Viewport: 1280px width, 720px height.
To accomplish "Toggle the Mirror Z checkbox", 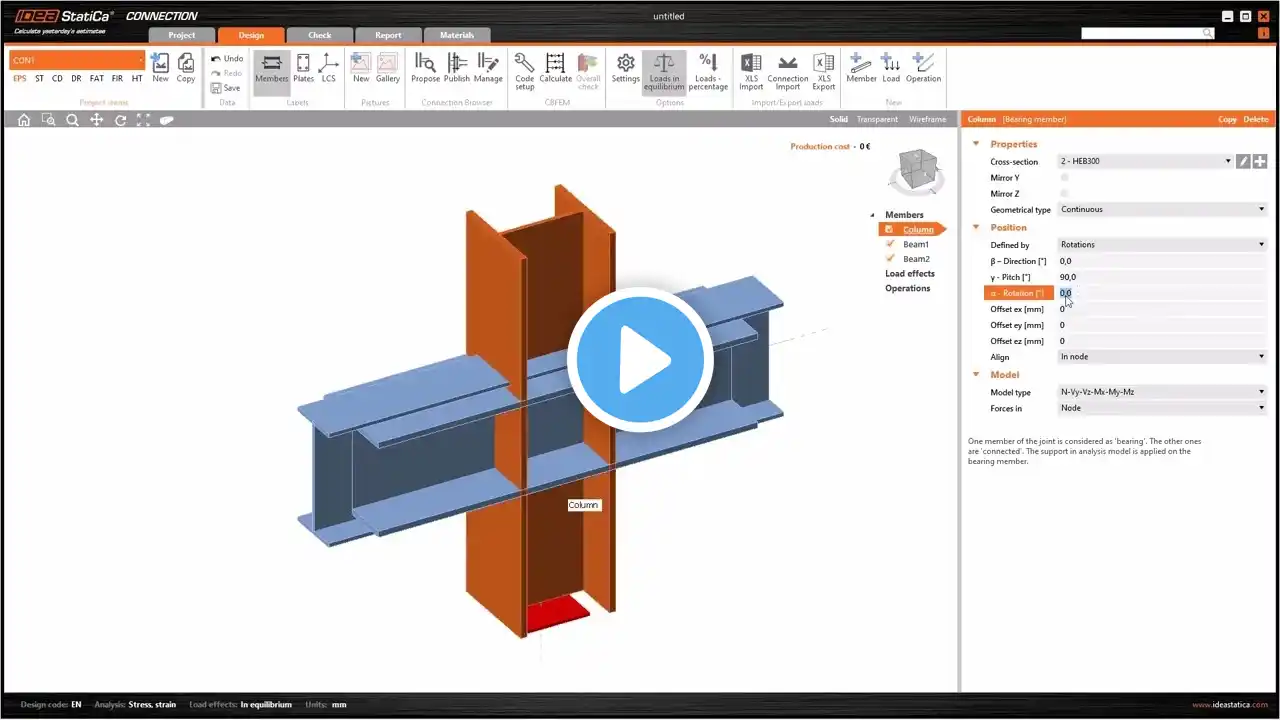I will [1064, 193].
